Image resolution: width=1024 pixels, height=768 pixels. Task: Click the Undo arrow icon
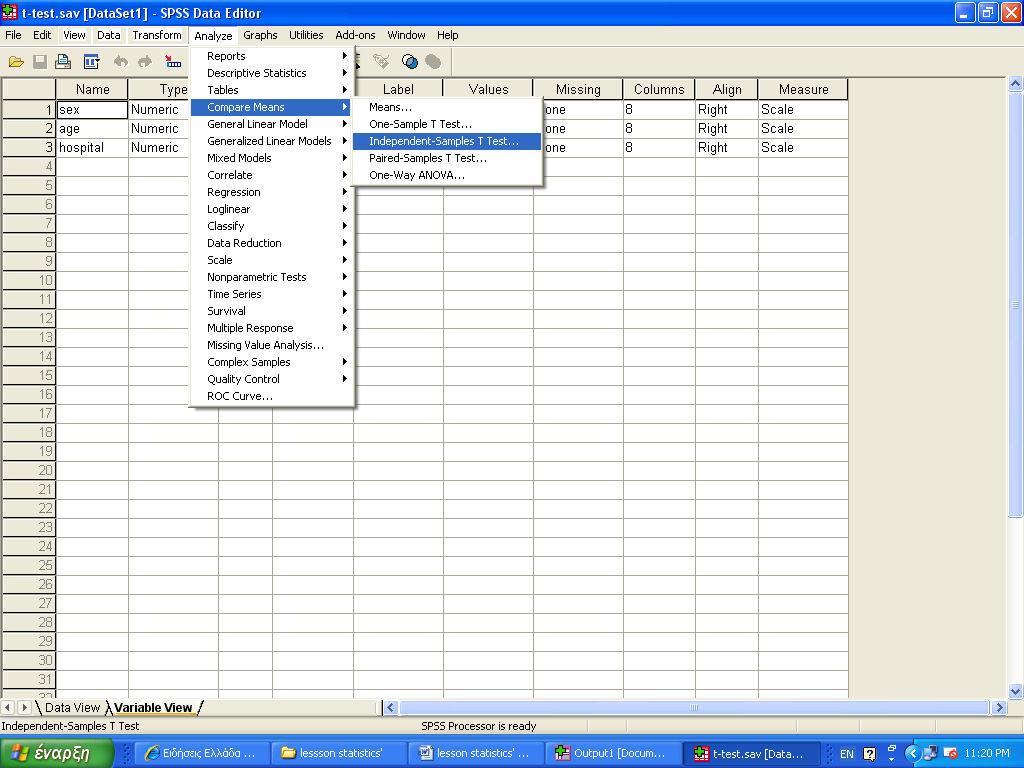point(121,62)
